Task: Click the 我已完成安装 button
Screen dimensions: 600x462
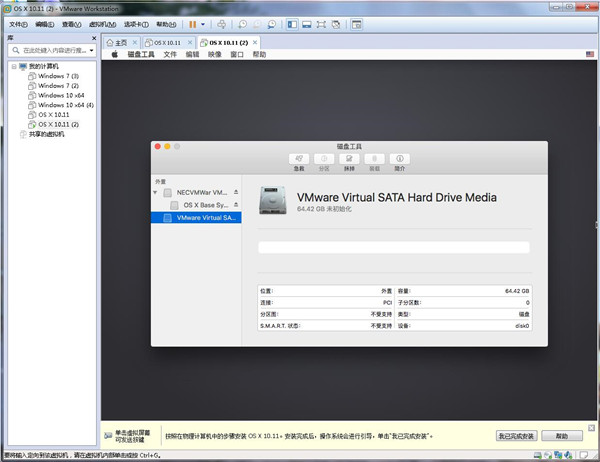Action: pyautogui.click(x=517, y=436)
